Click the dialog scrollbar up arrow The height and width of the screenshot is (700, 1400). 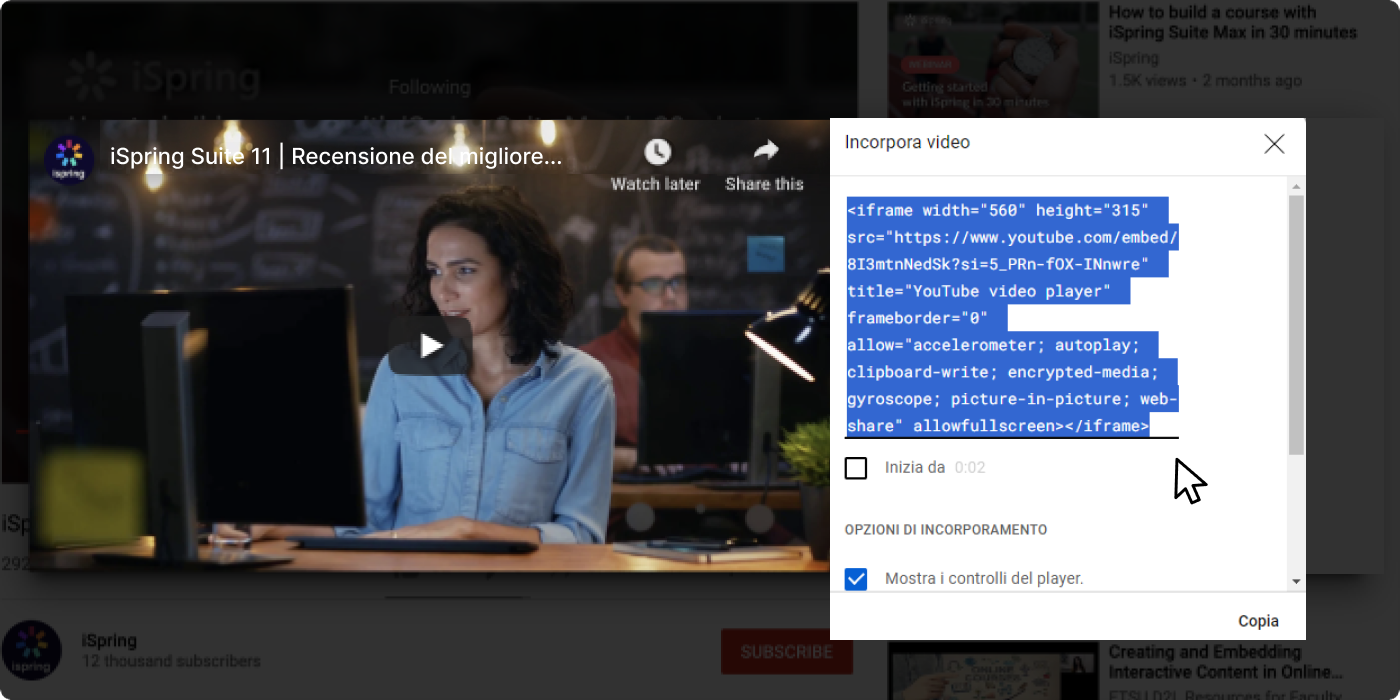point(1297,187)
